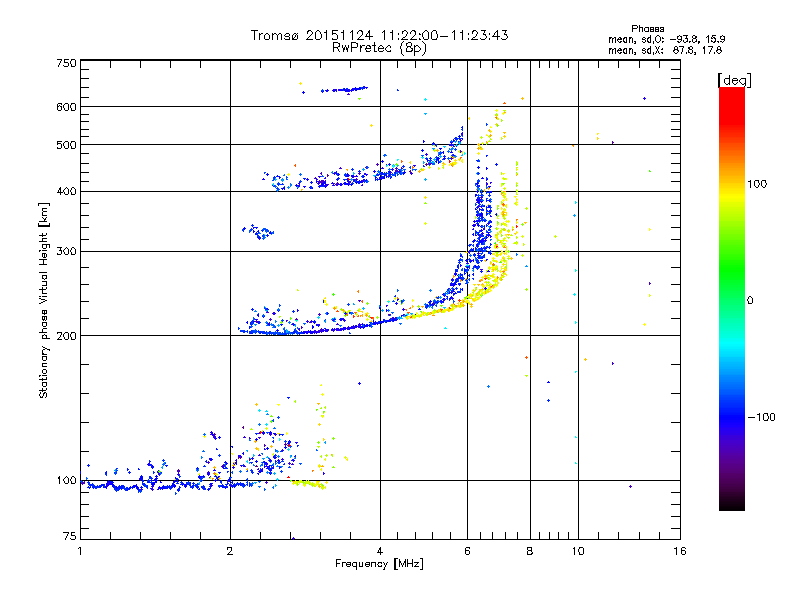
Task: Click the y-axis tick label '500'
Action: [x=66, y=145]
